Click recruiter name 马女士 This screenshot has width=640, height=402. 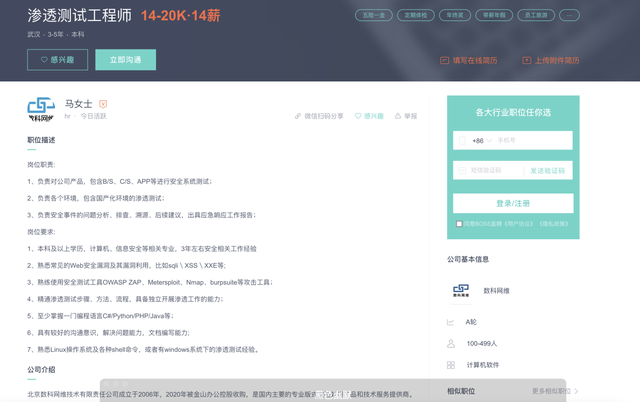(x=78, y=104)
